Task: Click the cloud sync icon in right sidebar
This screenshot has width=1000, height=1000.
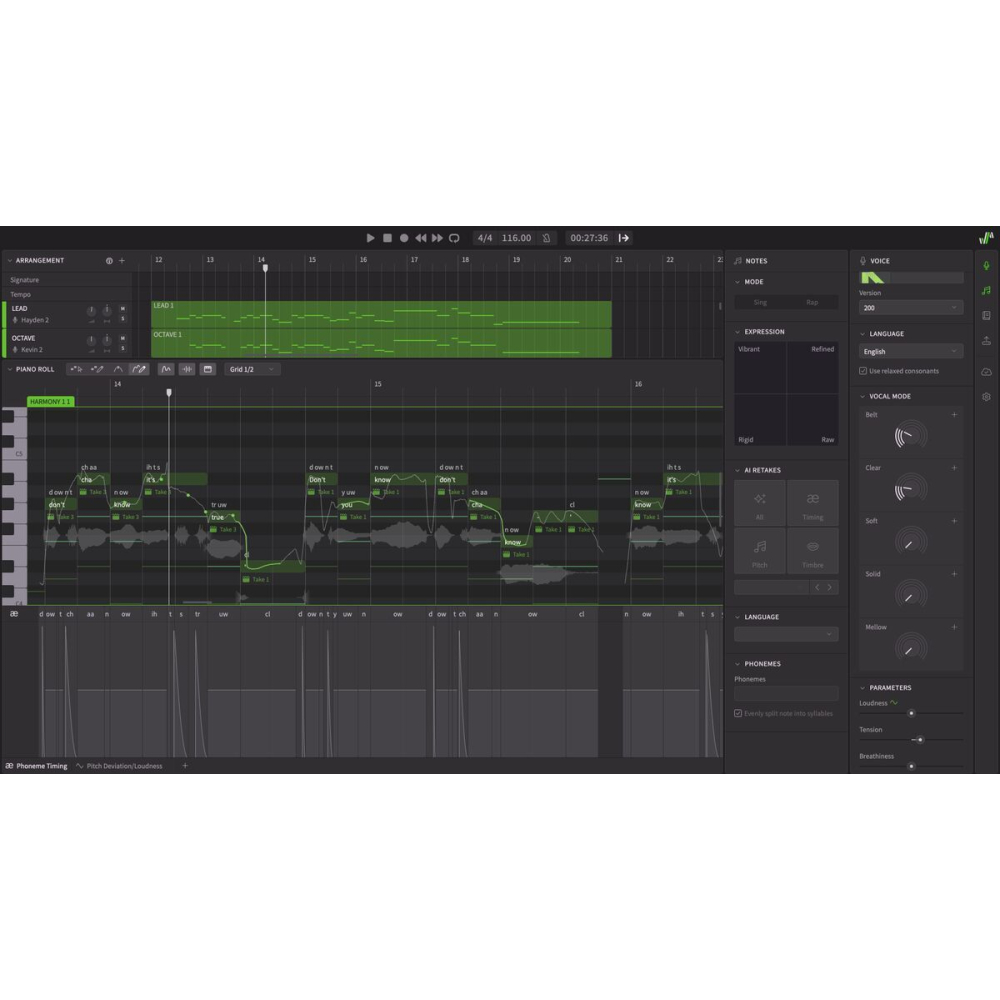Action: 986,371
